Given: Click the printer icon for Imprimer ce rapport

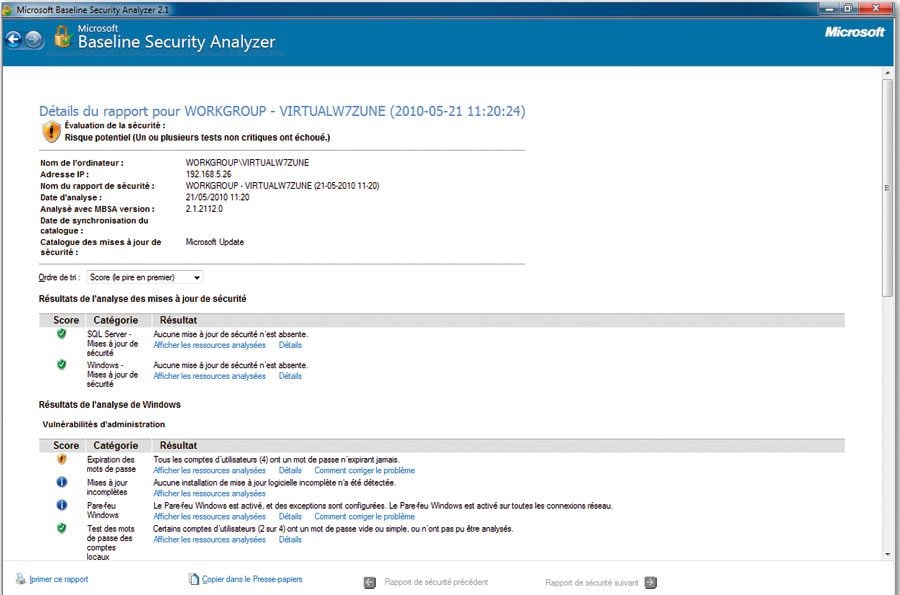Looking at the screenshot, I should [21, 580].
